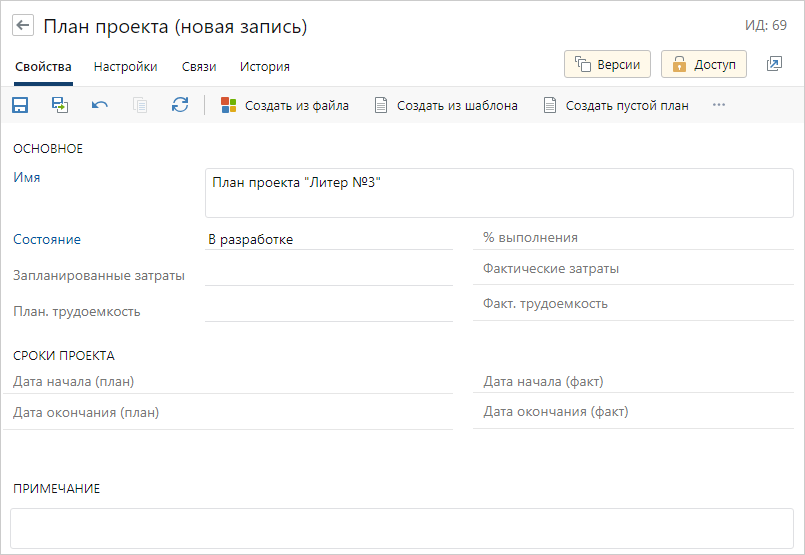Click the Save floppy disk icon
The image size is (805, 555).
[20, 105]
